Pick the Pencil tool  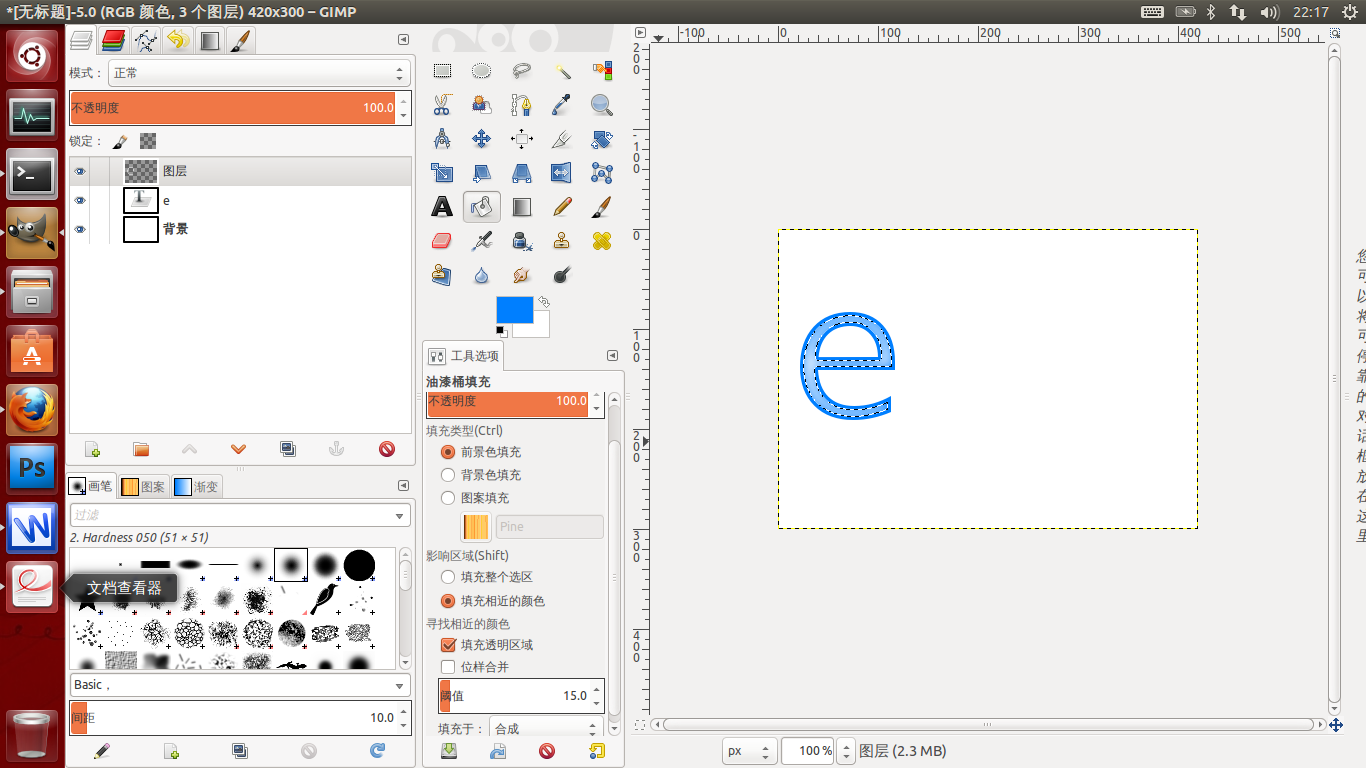tap(562, 207)
